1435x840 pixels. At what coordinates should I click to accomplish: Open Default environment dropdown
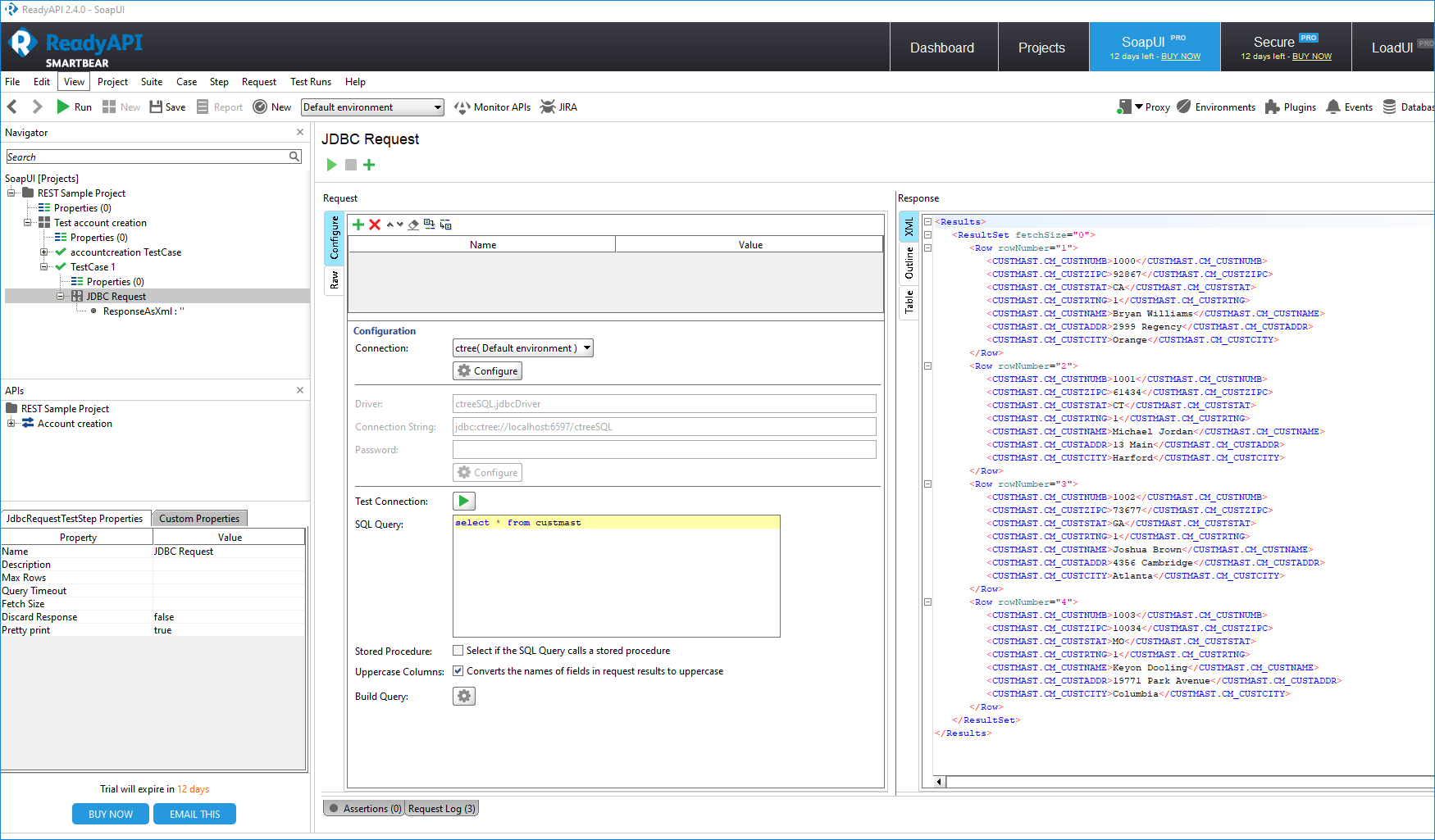pos(373,107)
